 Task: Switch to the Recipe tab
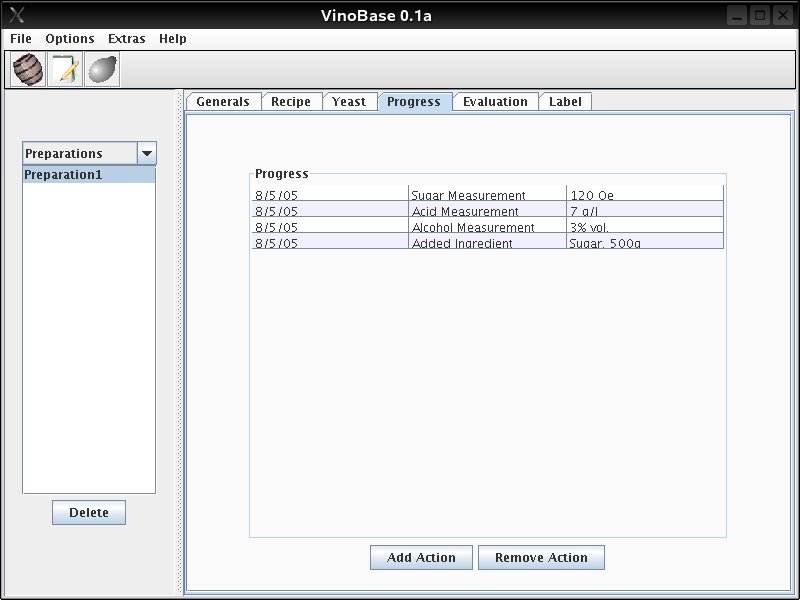click(x=291, y=101)
